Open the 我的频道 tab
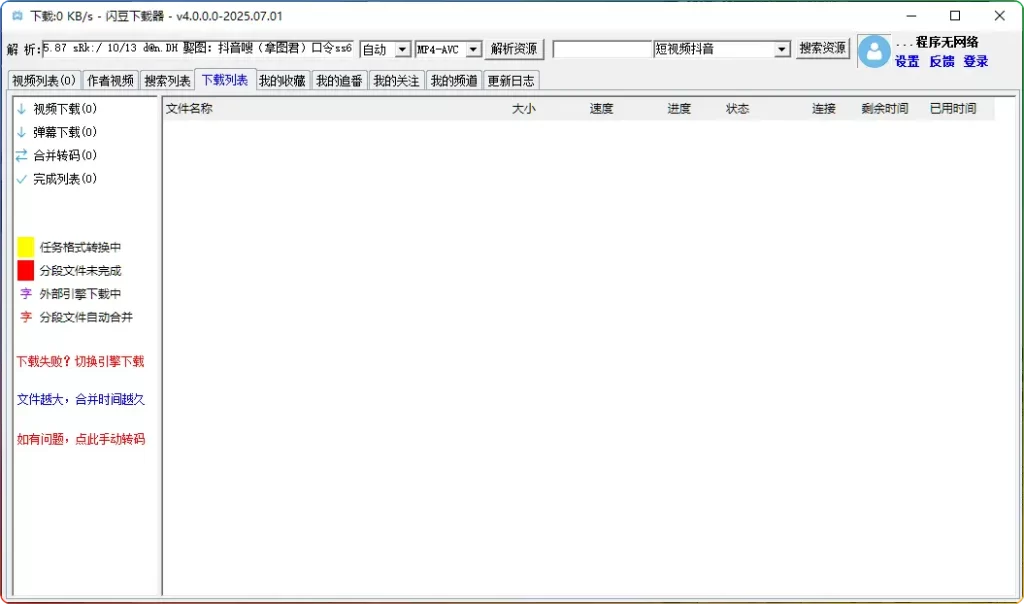This screenshot has height=604, width=1024. click(454, 81)
